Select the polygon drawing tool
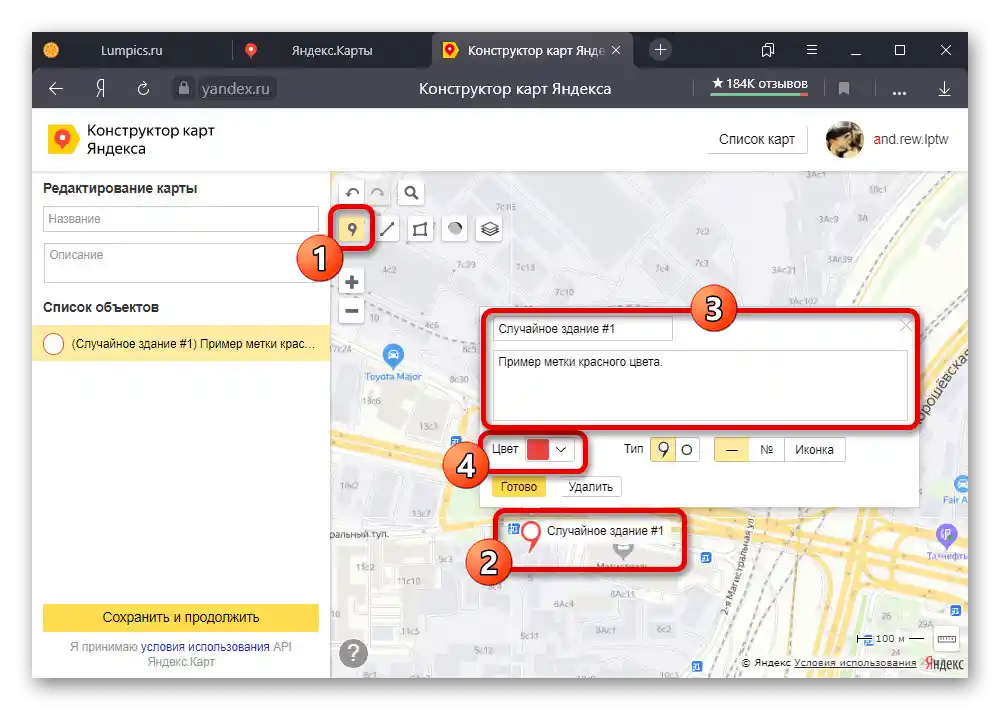This screenshot has height=710, width=1000. [420, 228]
